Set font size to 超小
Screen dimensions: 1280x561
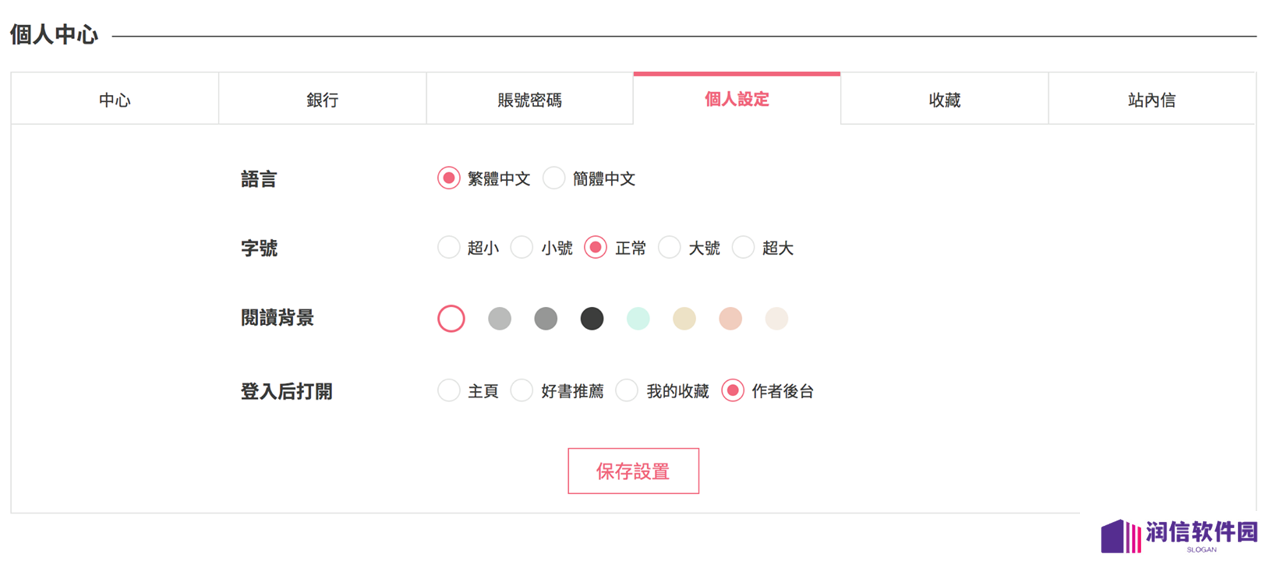(x=449, y=248)
